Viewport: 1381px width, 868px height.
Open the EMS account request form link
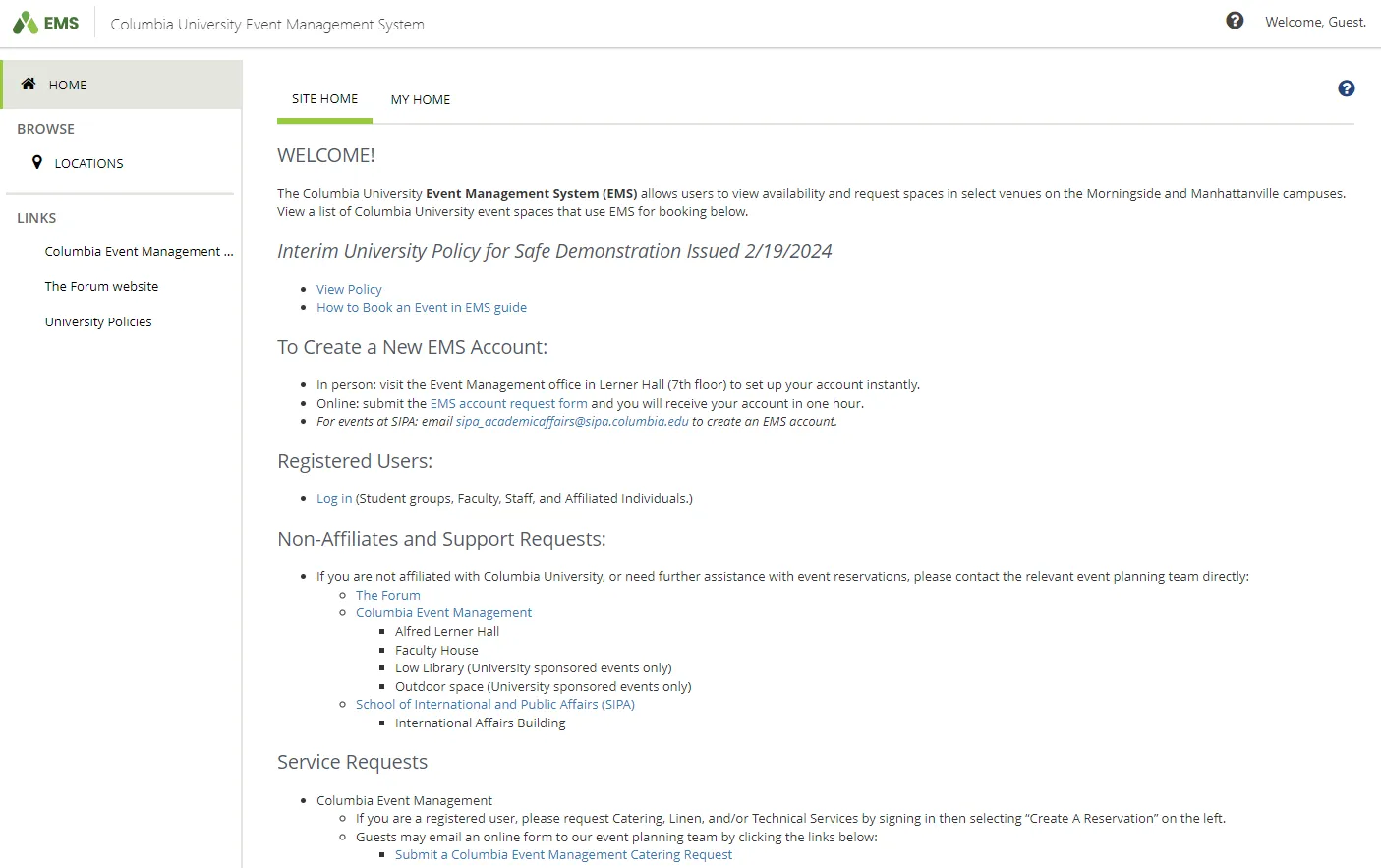[x=508, y=403]
